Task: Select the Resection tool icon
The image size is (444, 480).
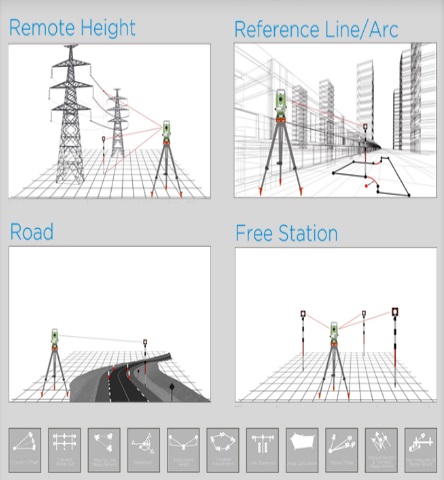Action: (143, 450)
